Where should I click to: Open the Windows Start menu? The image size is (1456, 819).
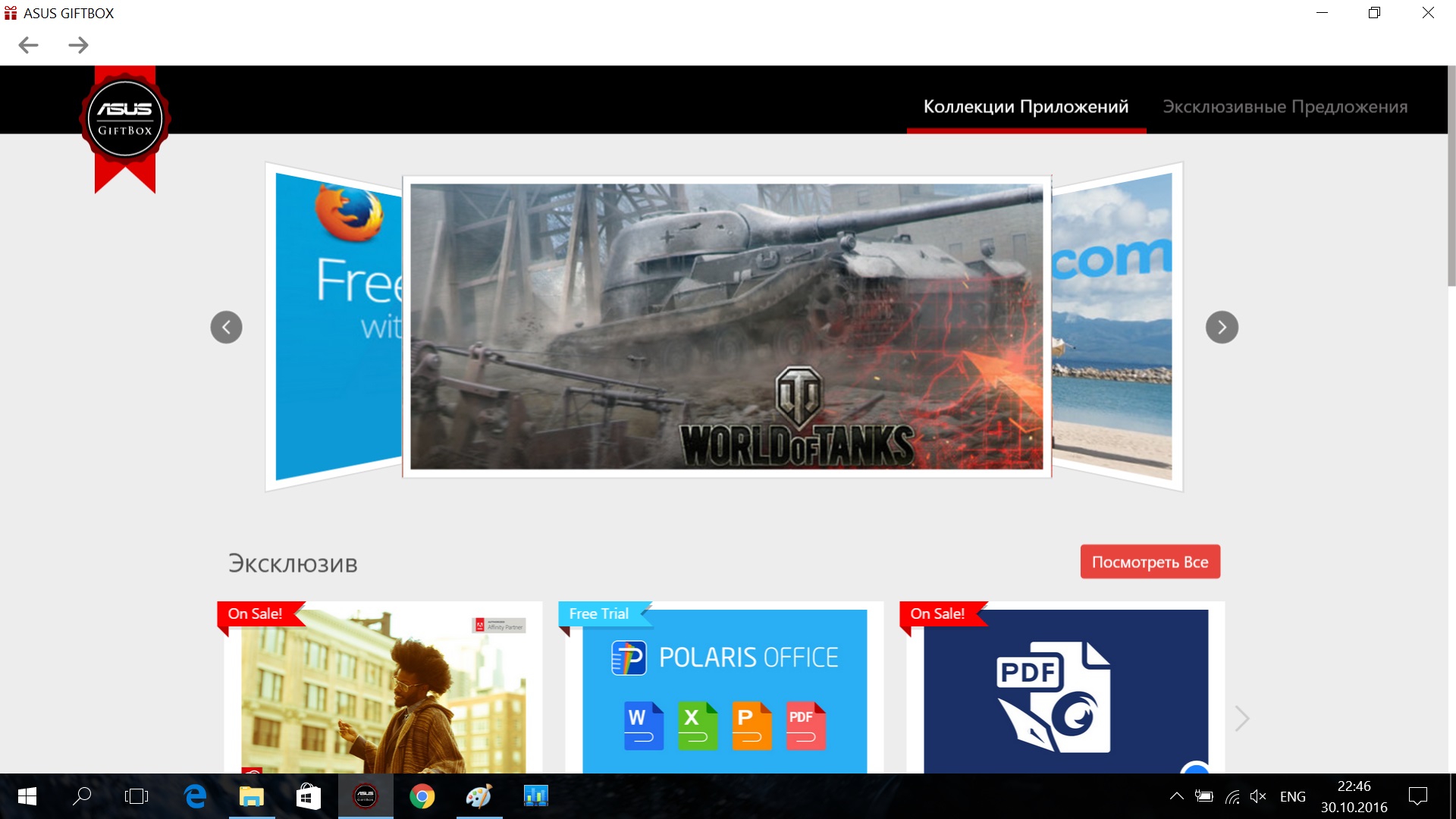click(x=27, y=796)
